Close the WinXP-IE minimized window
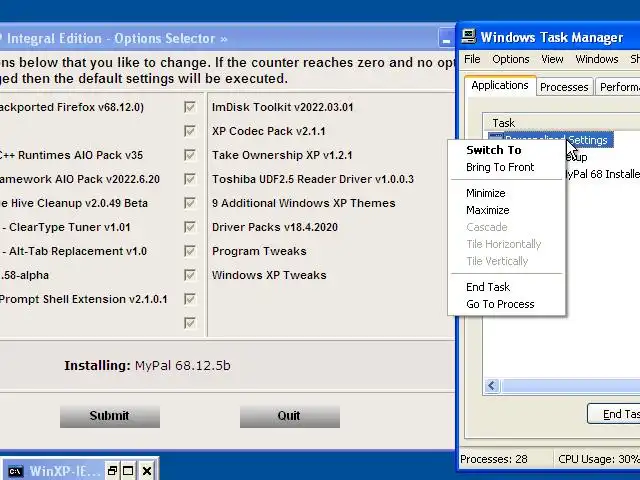The height and width of the screenshot is (480, 640). 147,471
